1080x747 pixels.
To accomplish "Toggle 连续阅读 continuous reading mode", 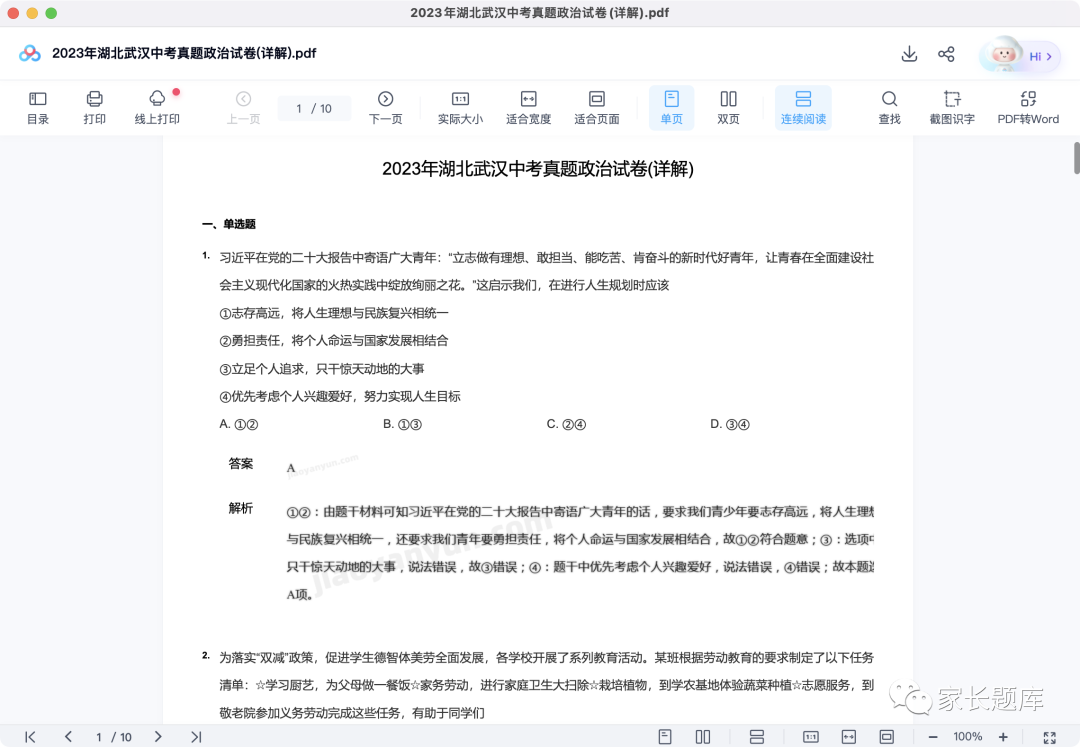I will click(803, 108).
